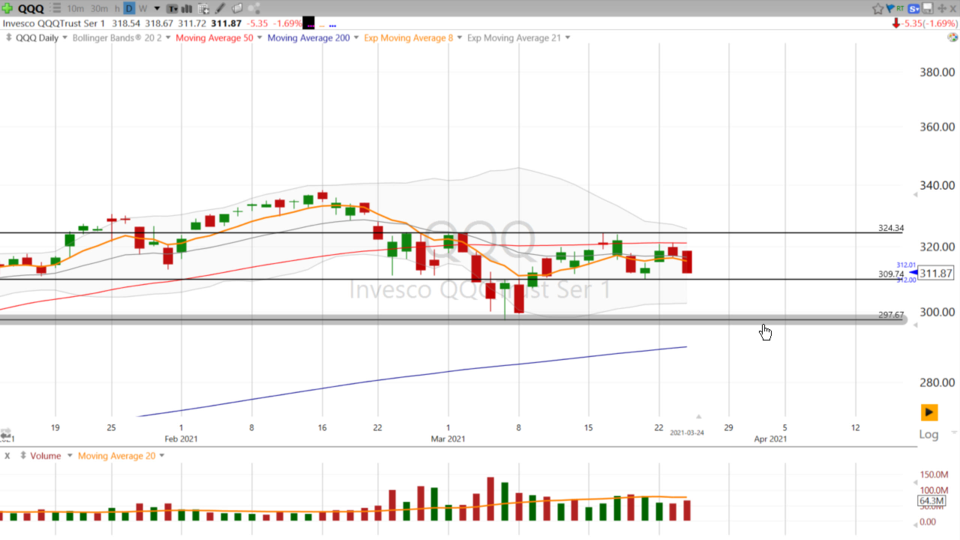Click the -5.35 (-1.69%) change at top right
This screenshot has width=960, height=540.
coord(929,23)
